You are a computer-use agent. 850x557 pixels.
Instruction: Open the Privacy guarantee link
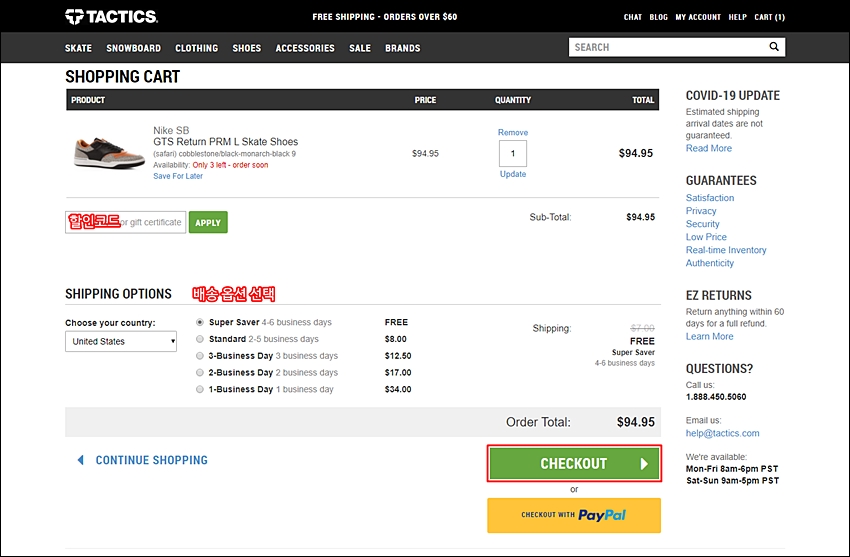pyautogui.click(x=701, y=211)
